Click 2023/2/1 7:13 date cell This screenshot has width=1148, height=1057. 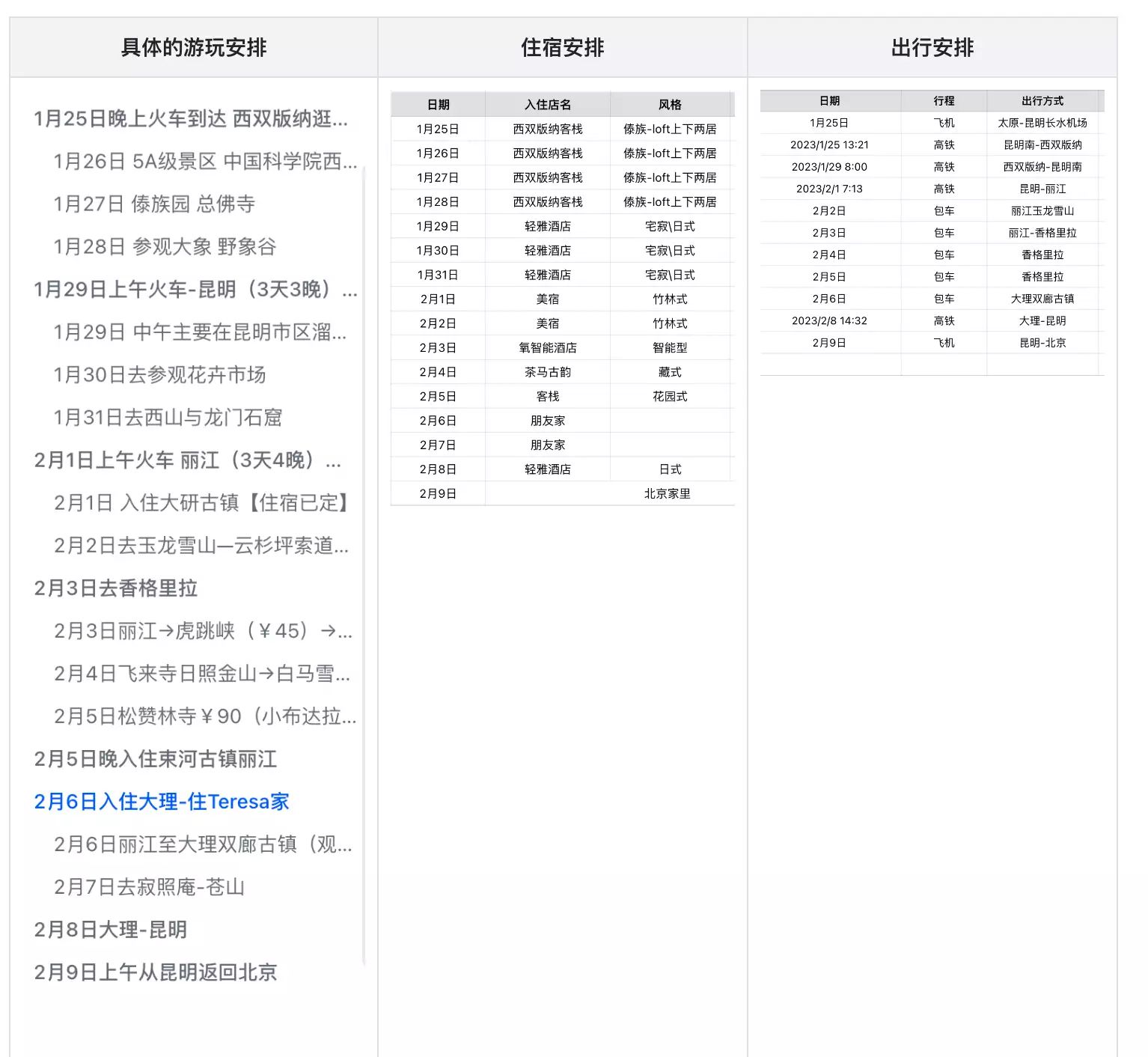tap(829, 189)
